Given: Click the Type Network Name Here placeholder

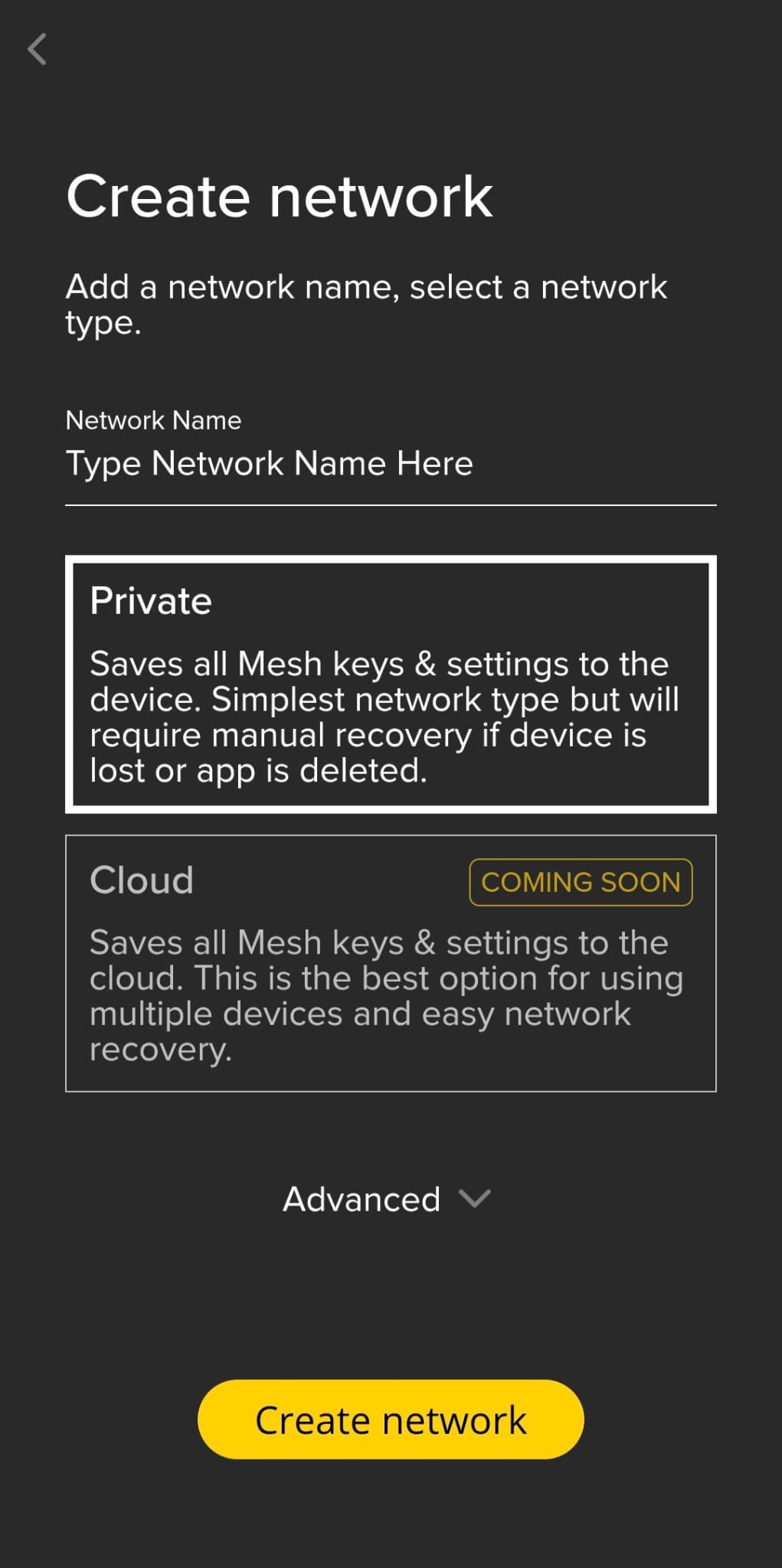Looking at the screenshot, I should pos(270,464).
